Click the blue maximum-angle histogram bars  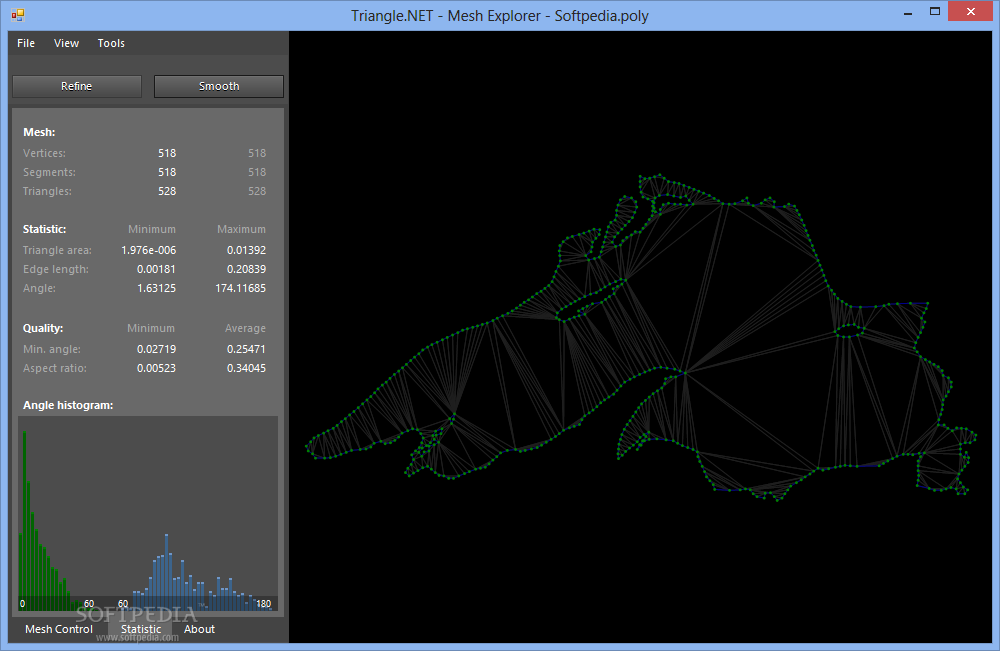(x=198, y=574)
